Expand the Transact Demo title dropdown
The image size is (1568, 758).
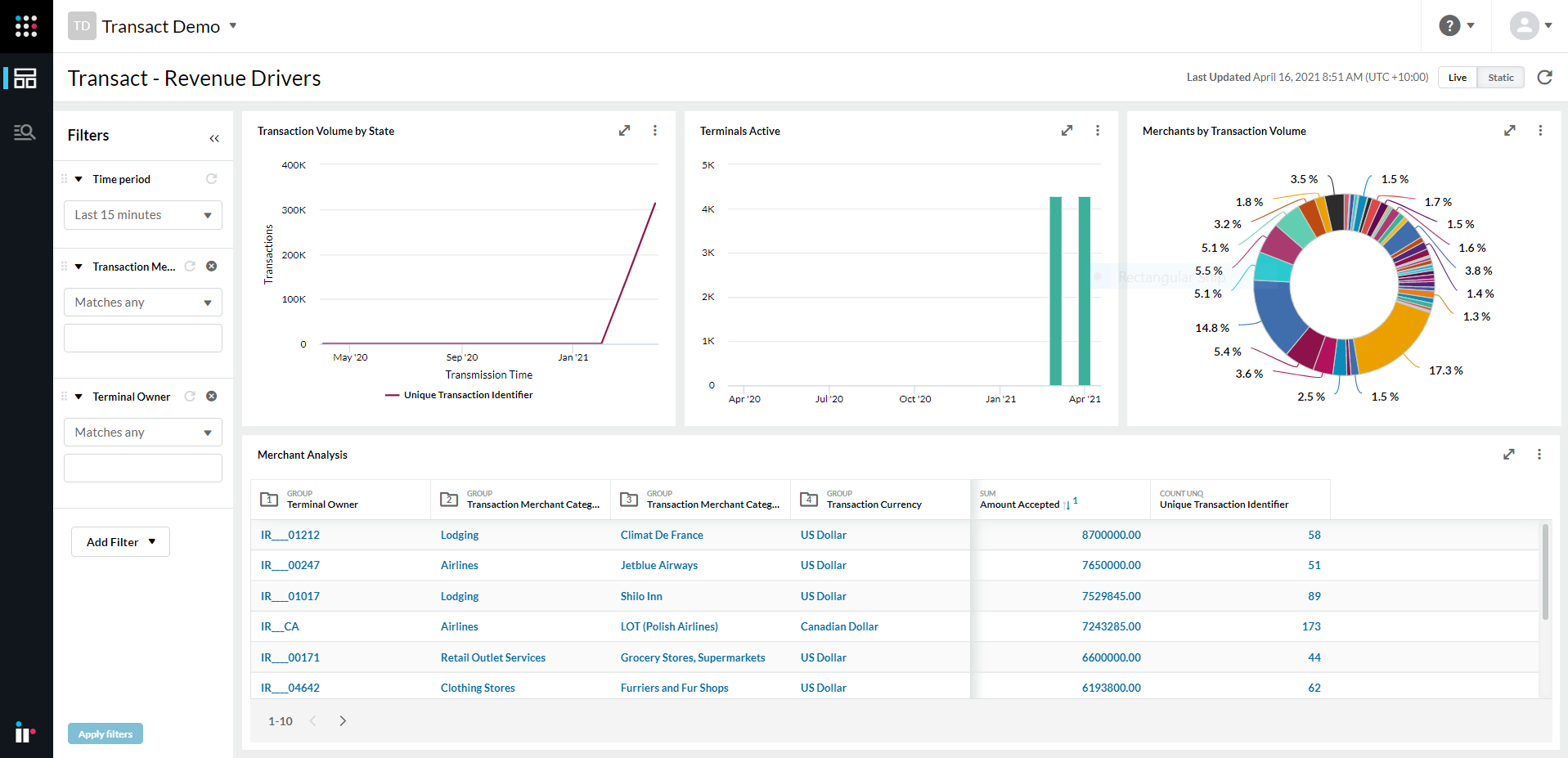pos(234,25)
